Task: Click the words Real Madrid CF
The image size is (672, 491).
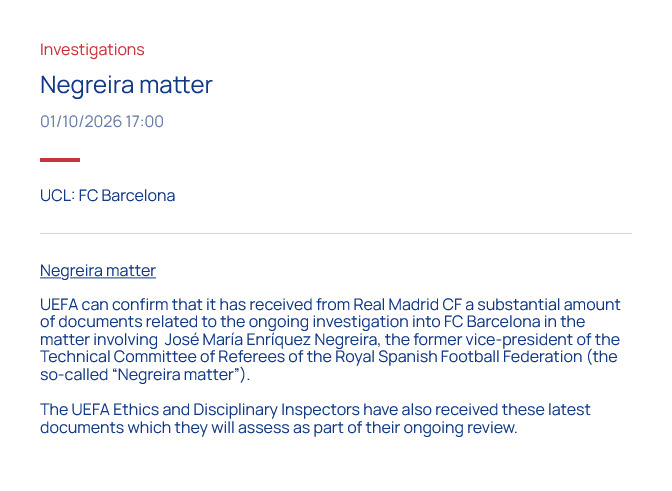Action: click(x=408, y=305)
